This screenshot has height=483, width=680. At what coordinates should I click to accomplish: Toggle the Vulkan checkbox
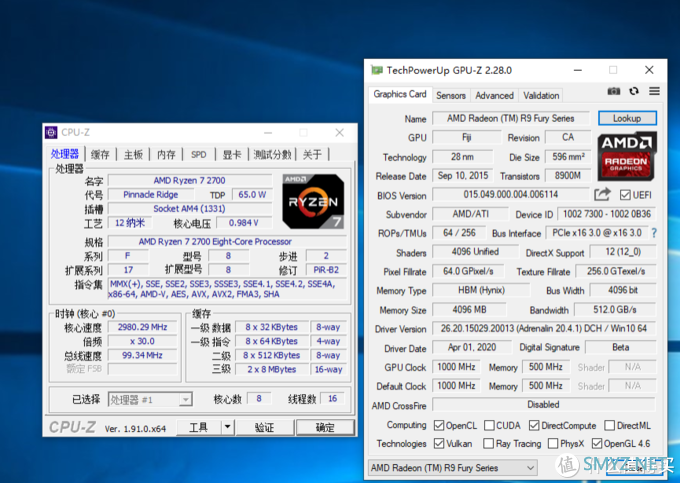coord(439,444)
